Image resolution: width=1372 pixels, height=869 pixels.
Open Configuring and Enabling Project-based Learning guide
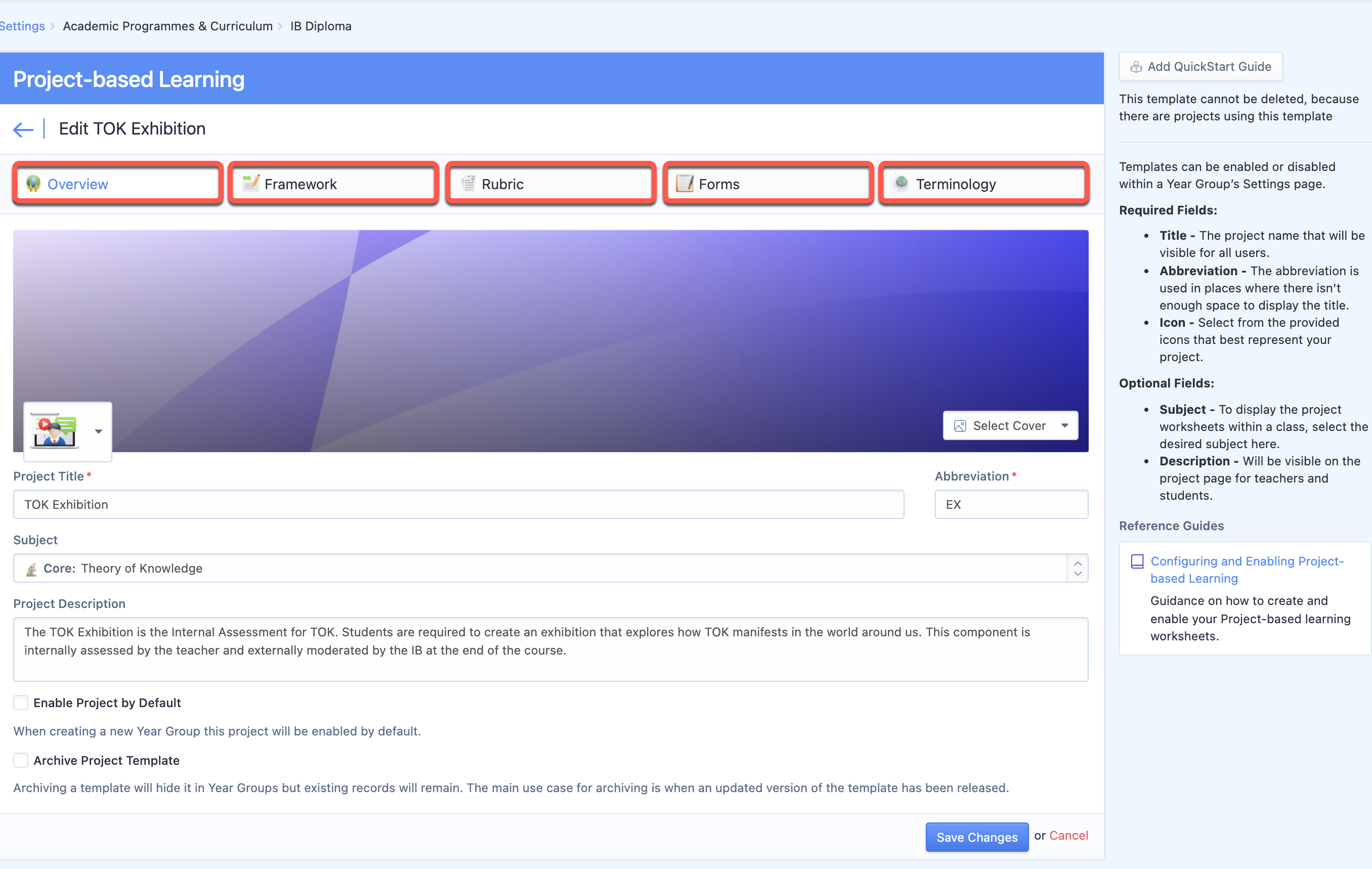(1247, 569)
